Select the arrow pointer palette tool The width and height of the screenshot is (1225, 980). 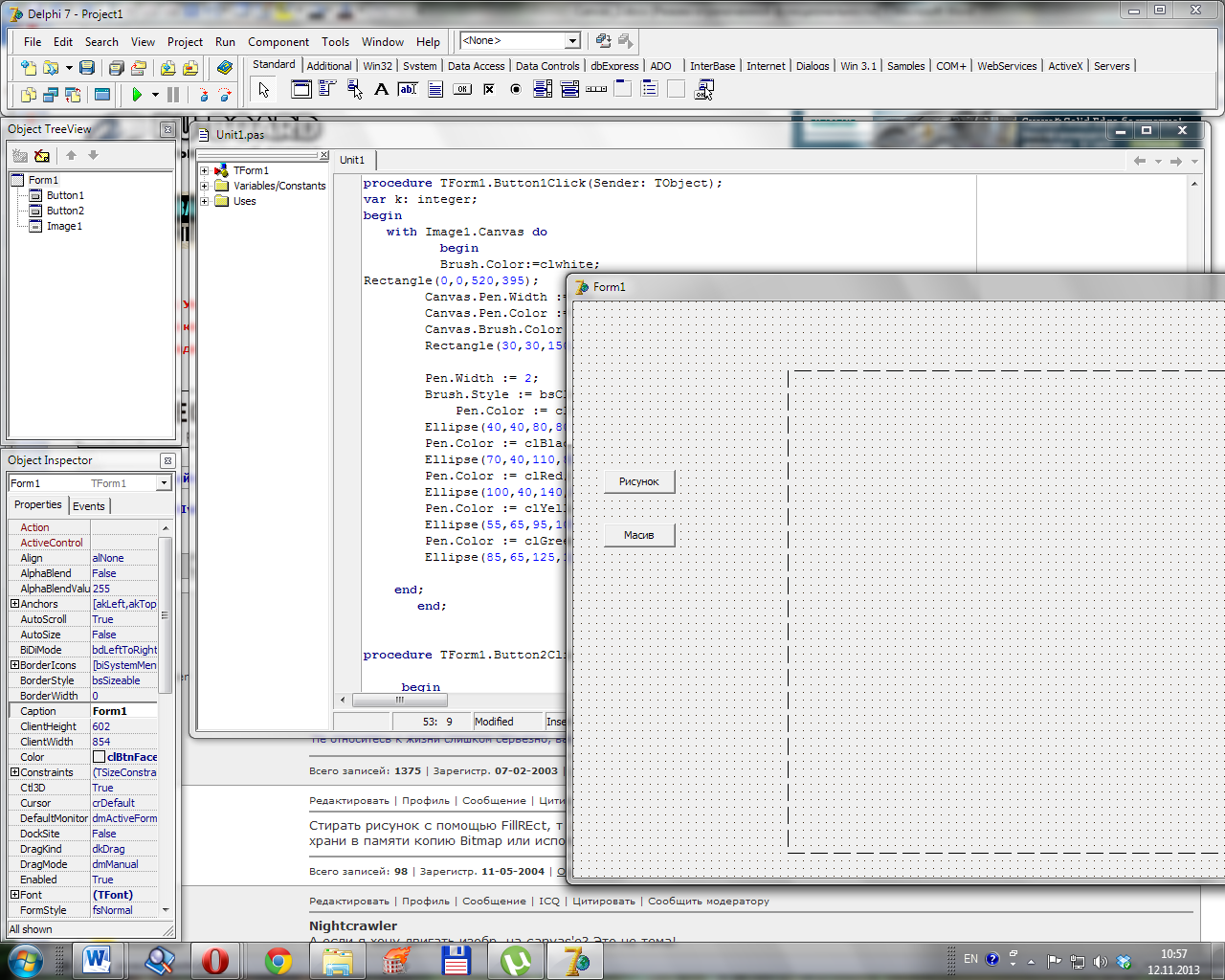point(264,89)
